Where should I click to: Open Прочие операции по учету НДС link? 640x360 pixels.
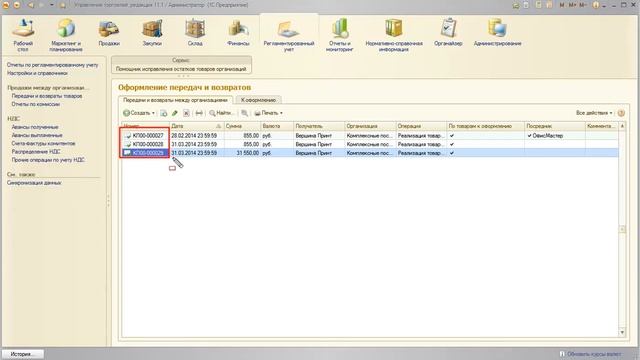pyautogui.click(x=48, y=160)
